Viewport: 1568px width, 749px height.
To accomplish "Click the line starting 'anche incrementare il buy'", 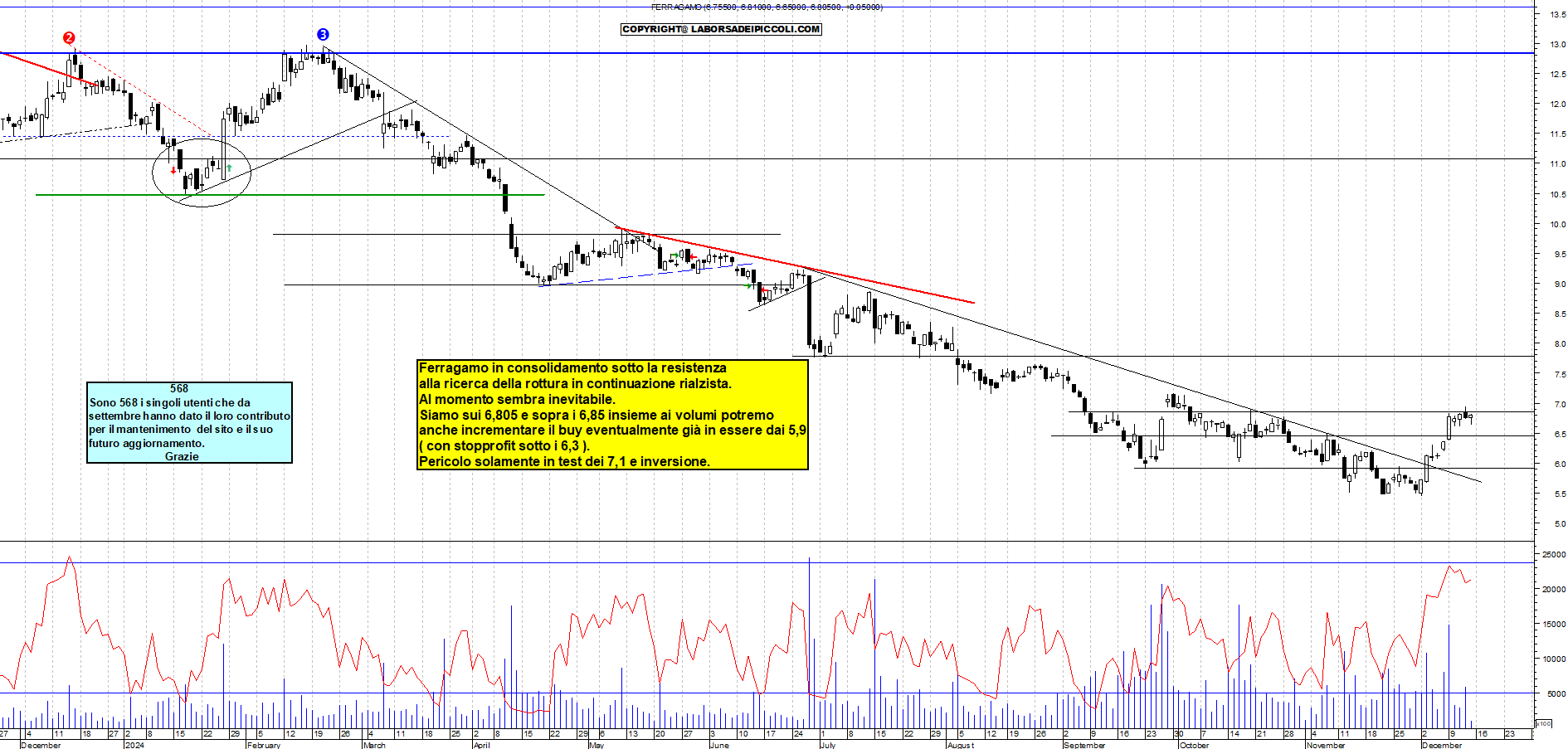I will coord(612,430).
